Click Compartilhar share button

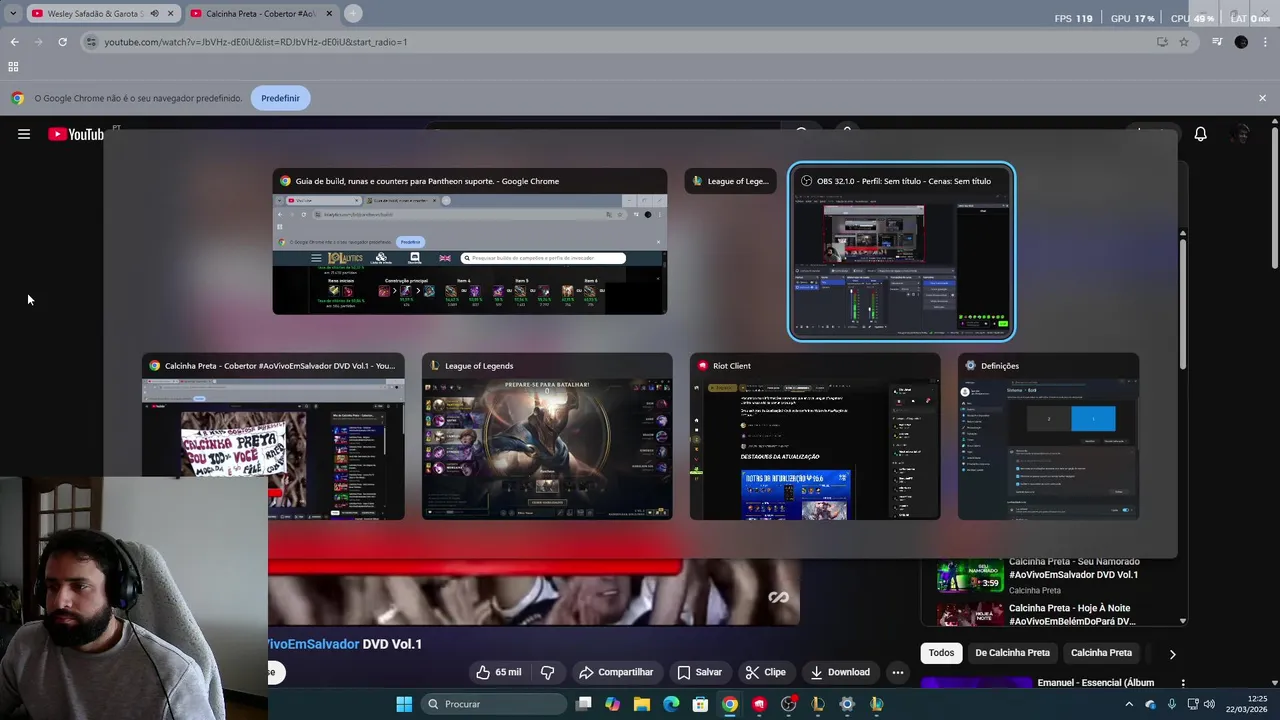(x=616, y=672)
